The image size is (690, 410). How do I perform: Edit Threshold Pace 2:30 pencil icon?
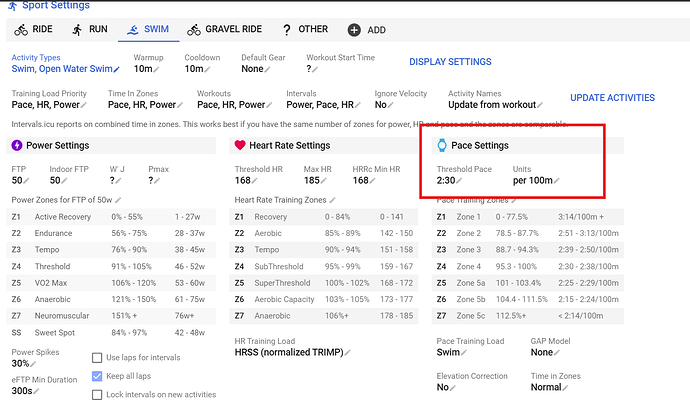coord(459,181)
